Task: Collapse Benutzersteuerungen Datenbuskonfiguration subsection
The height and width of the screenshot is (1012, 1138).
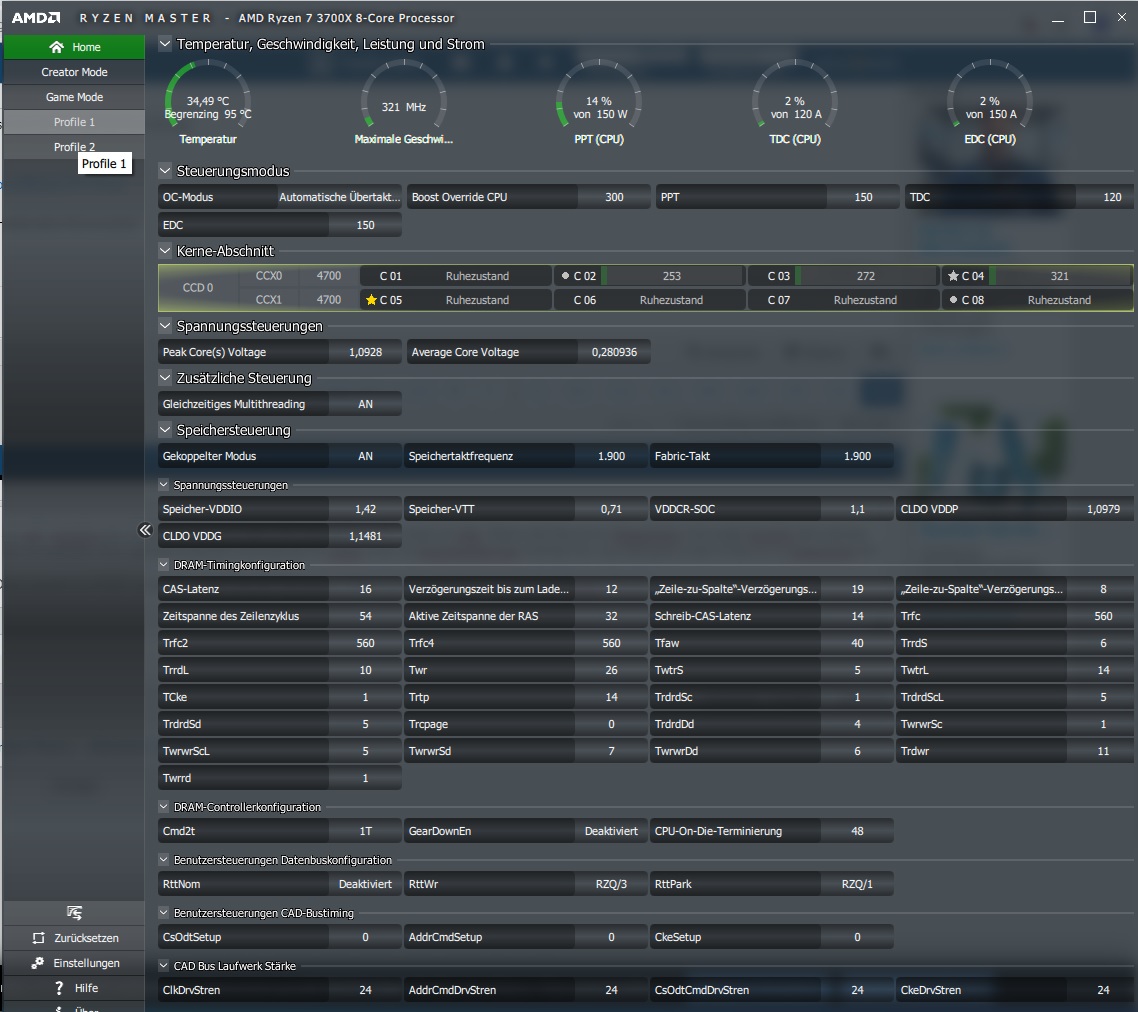Action: coord(164,860)
